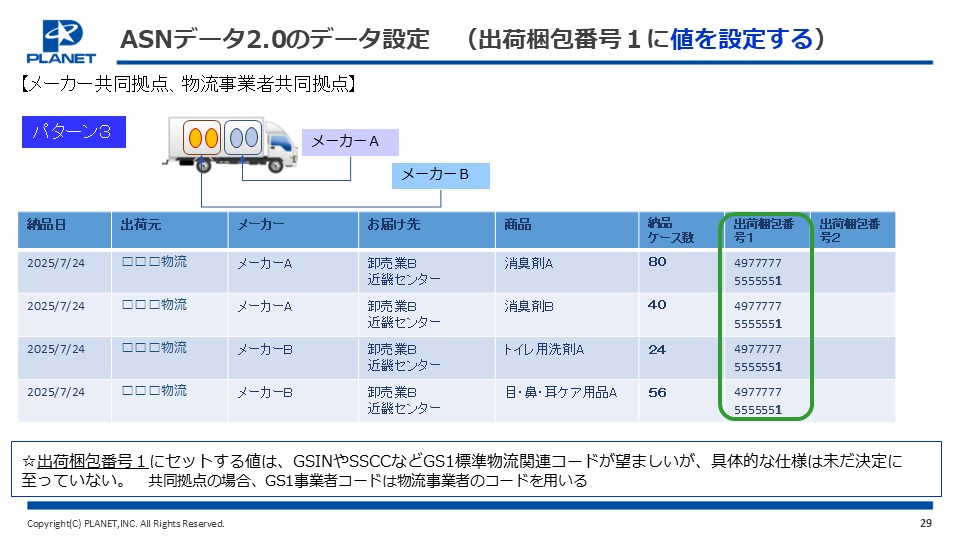This screenshot has width=960, height=540.
Task: Select the slide title ASNデータ2.0のデータ設定
Action: (x=275, y=39)
